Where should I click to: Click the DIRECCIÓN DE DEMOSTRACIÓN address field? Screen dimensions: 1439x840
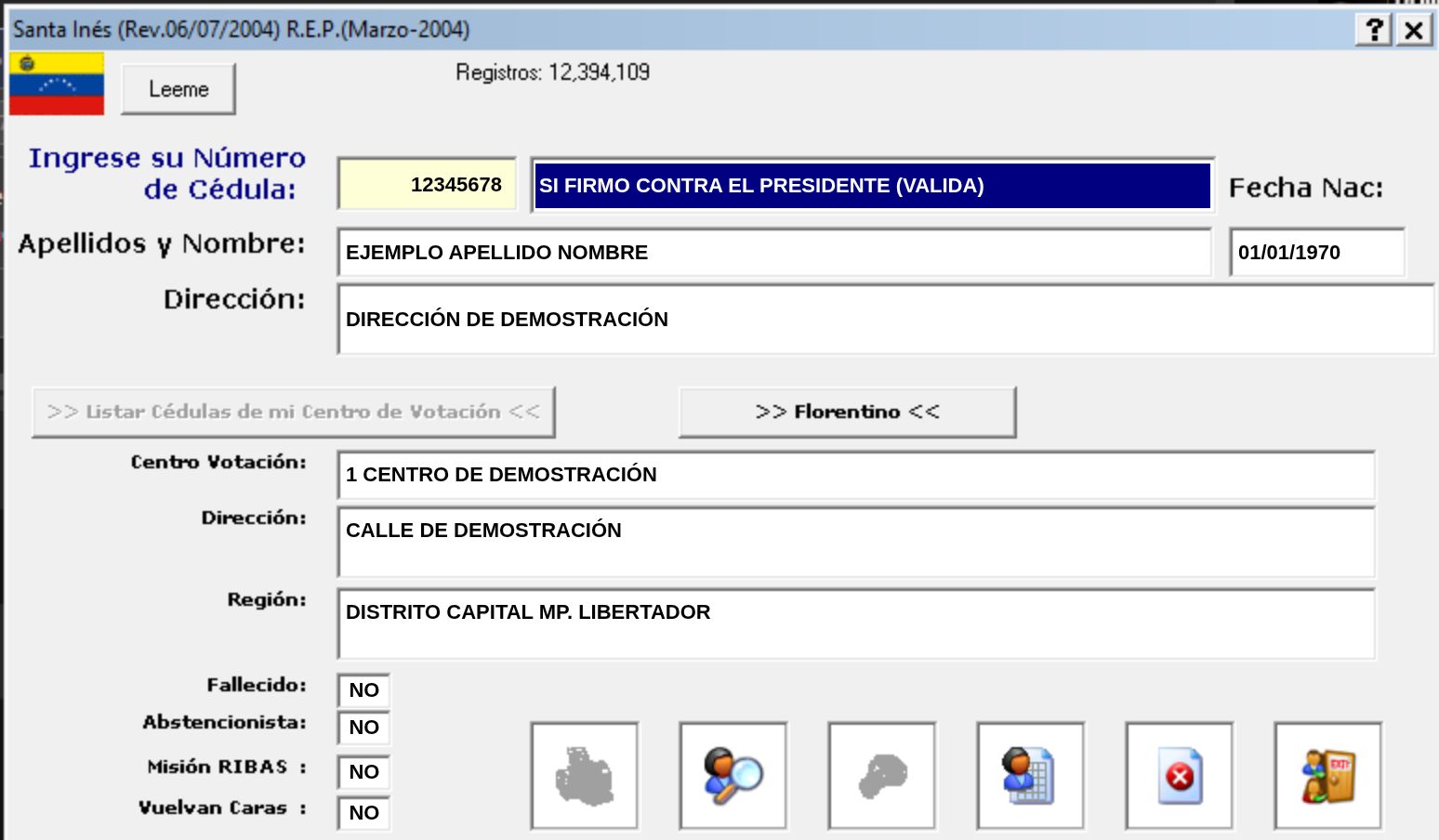pyautogui.click(x=886, y=320)
